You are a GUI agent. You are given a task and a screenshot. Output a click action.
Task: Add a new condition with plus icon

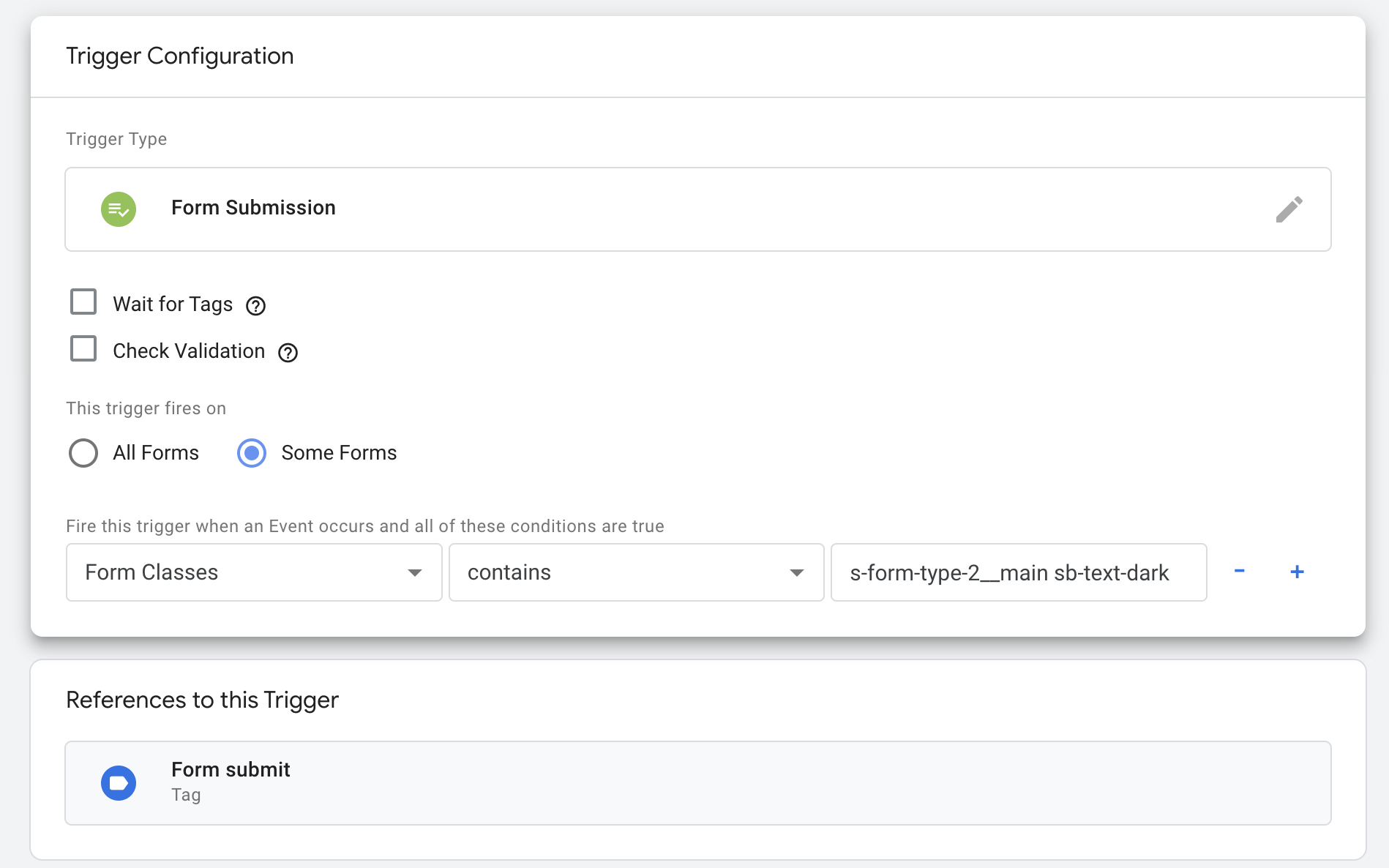(1297, 572)
